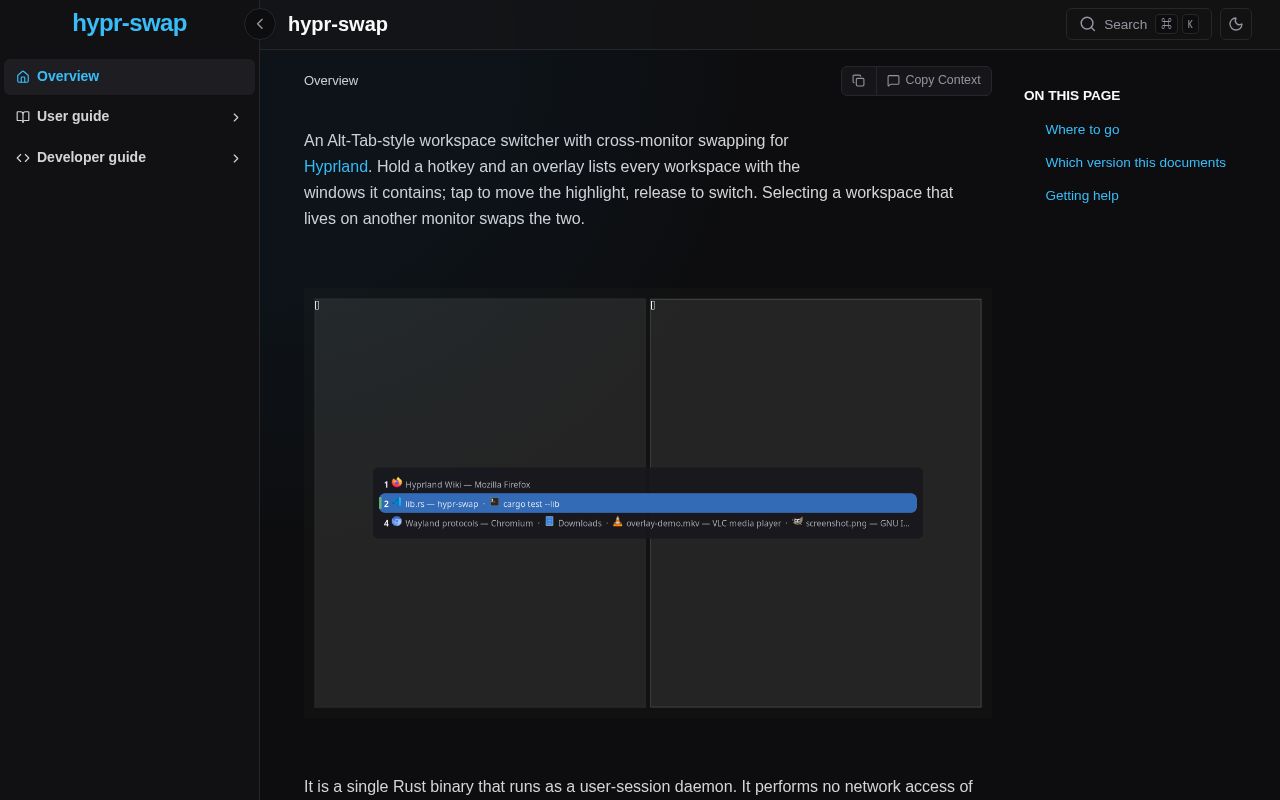
Task: Follow the Hyprland link
Action: pyautogui.click(x=336, y=167)
